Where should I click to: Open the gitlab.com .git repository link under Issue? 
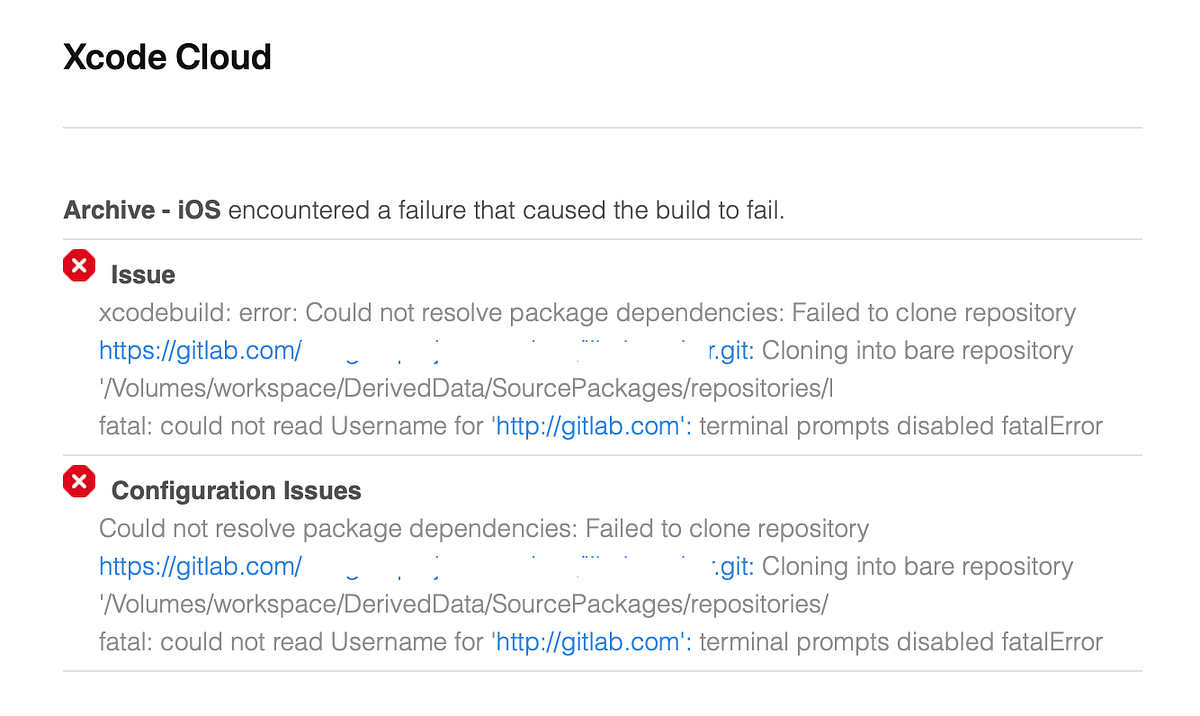tap(427, 351)
